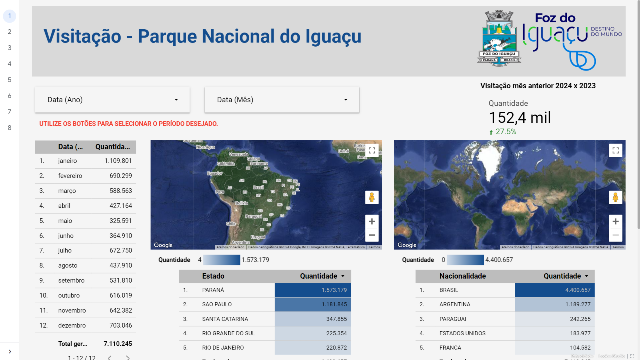Sort Estado table by Quantidade column
640x360 pixels.
[322, 276]
